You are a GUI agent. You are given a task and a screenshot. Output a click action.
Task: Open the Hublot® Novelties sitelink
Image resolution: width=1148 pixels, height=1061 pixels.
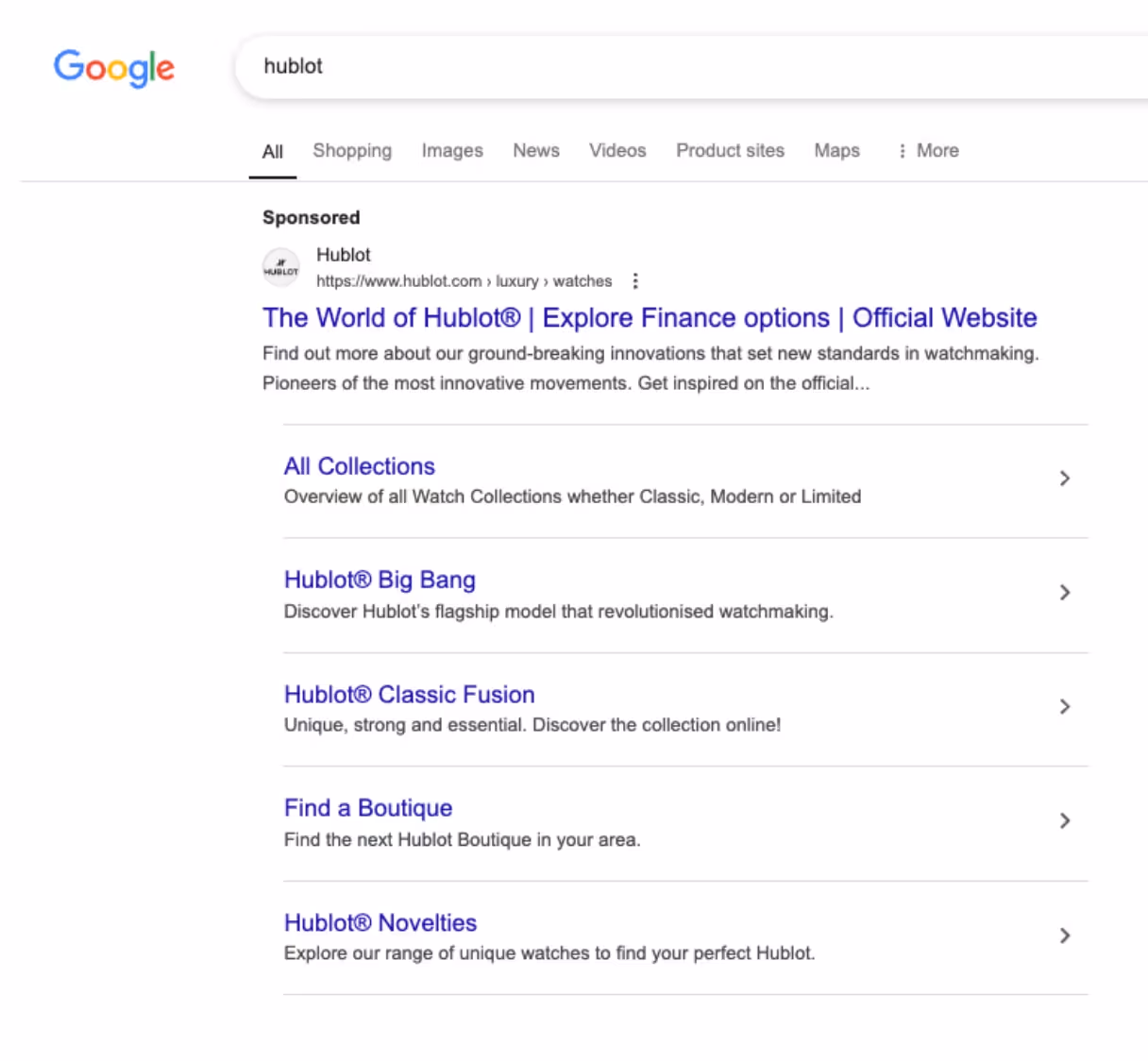[x=380, y=923]
